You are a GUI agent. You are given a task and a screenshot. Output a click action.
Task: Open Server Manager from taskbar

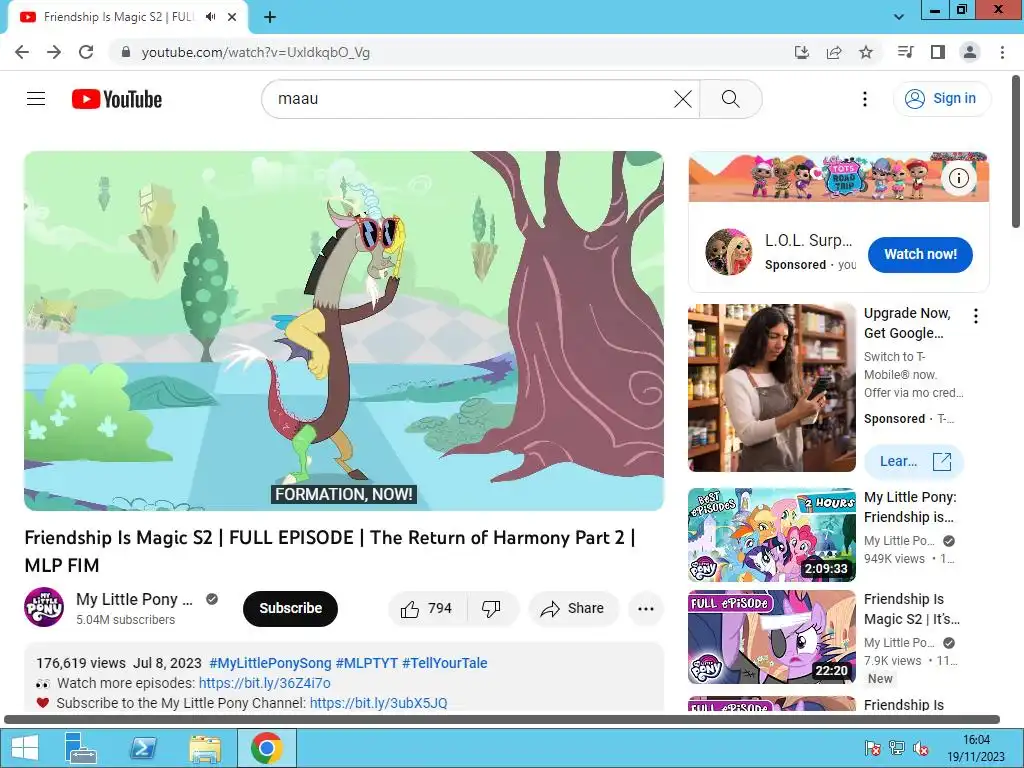pyautogui.click(x=81, y=748)
